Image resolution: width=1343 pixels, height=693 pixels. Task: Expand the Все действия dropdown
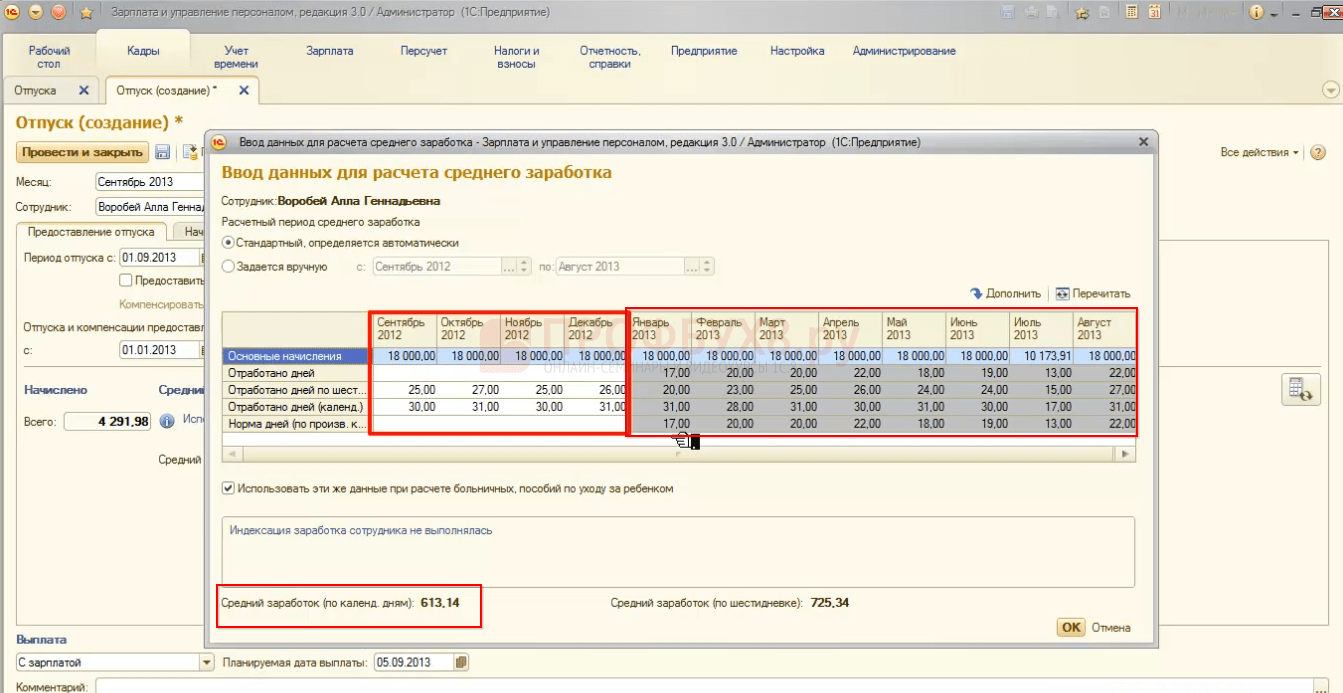(1259, 153)
